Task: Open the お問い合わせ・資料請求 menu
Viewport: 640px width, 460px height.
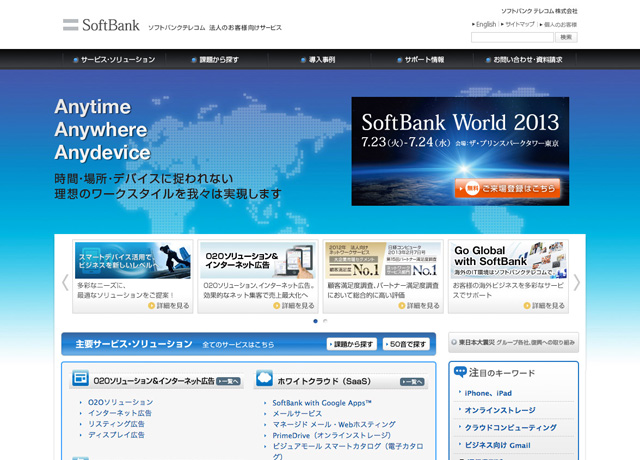Action: (x=524, y=60)
